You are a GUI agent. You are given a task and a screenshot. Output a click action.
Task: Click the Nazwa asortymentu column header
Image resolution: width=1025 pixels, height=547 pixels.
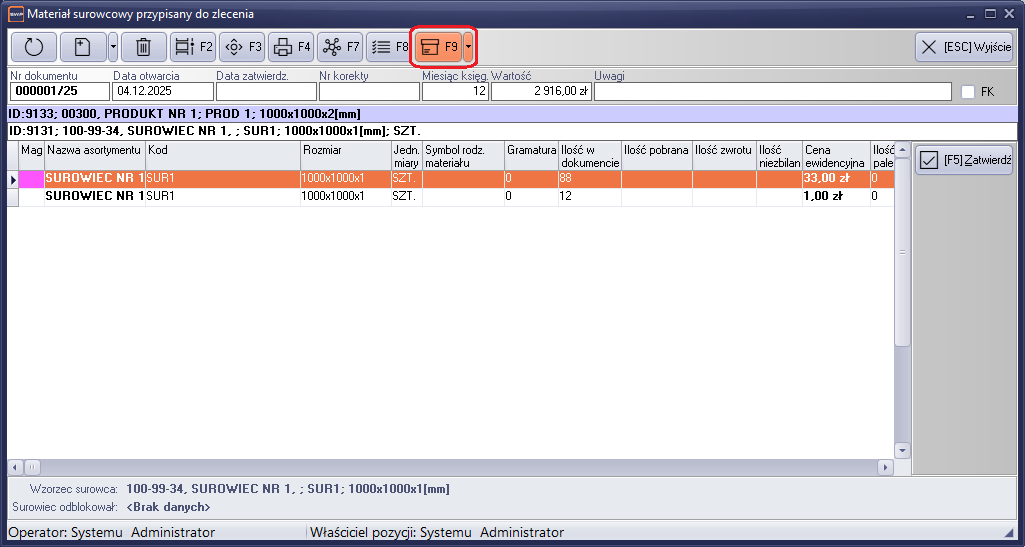pos(95,150)
